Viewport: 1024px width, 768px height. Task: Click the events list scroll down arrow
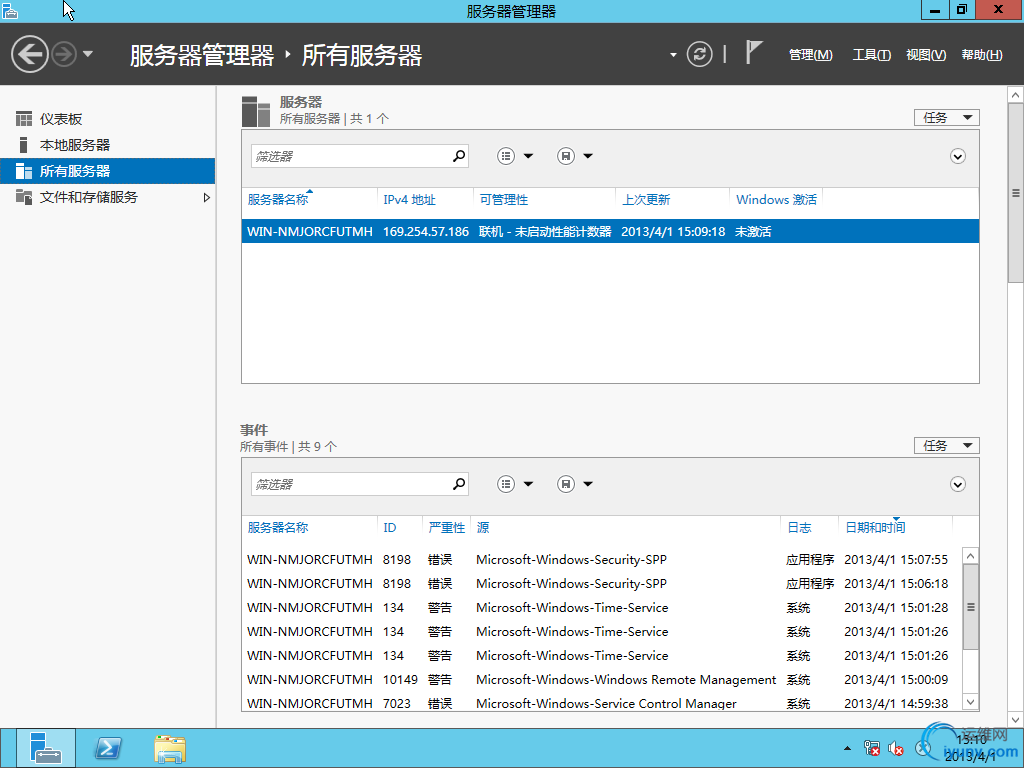tap(970, 703)
